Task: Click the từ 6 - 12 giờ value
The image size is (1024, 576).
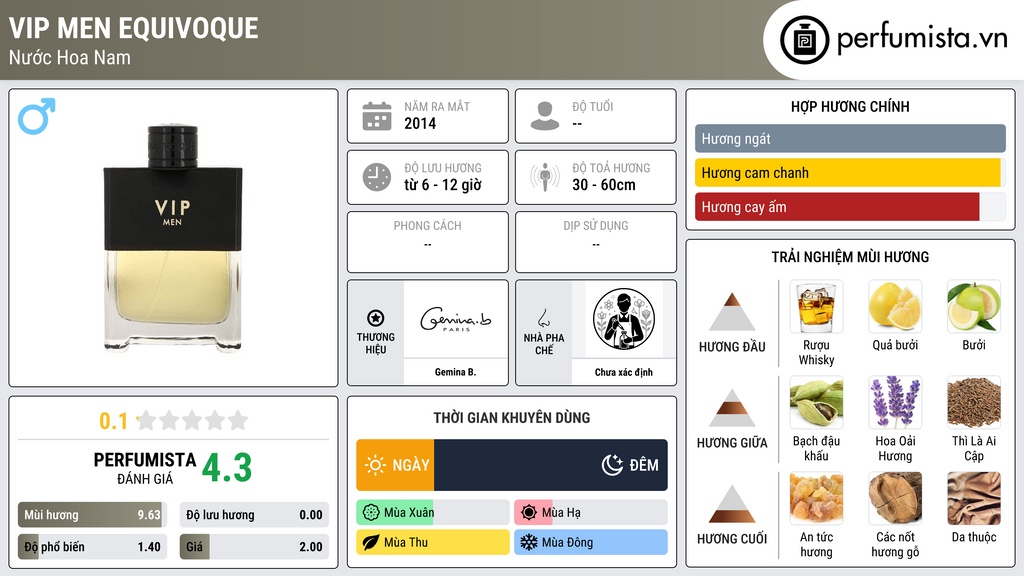Action: coord(443,185)
